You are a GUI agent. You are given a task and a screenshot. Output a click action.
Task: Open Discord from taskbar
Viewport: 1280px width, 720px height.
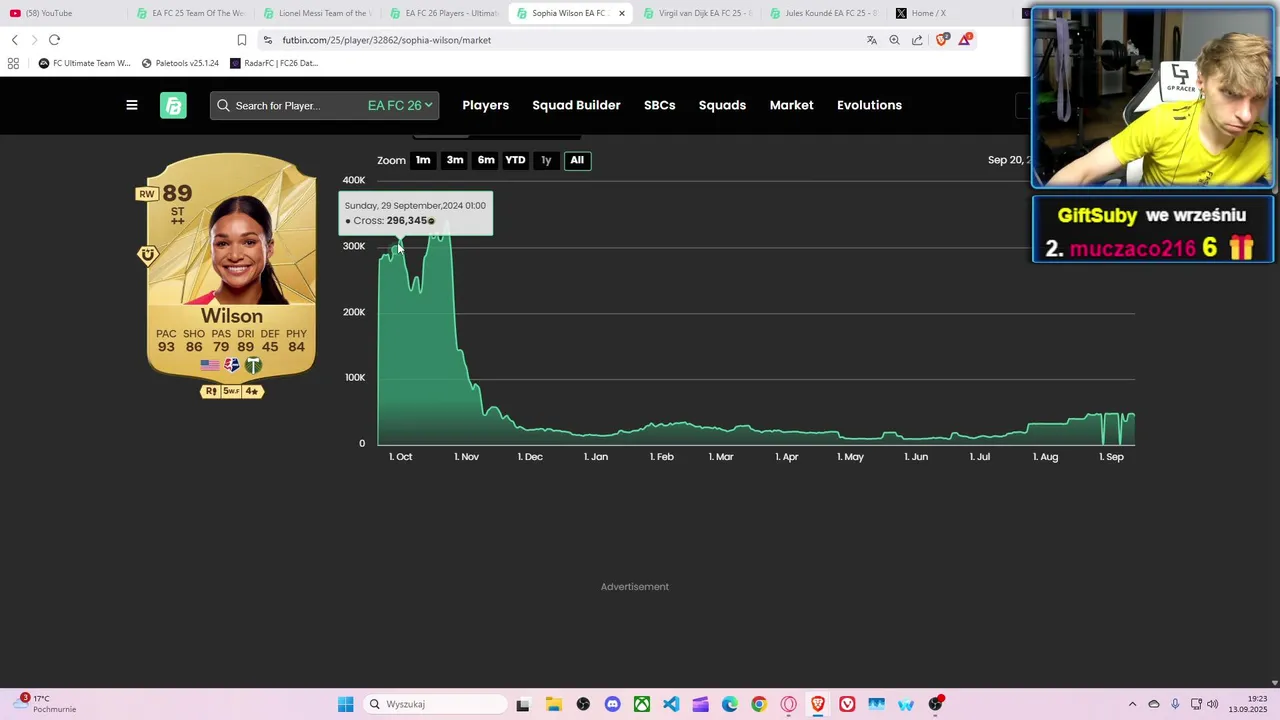pos(612,704)
